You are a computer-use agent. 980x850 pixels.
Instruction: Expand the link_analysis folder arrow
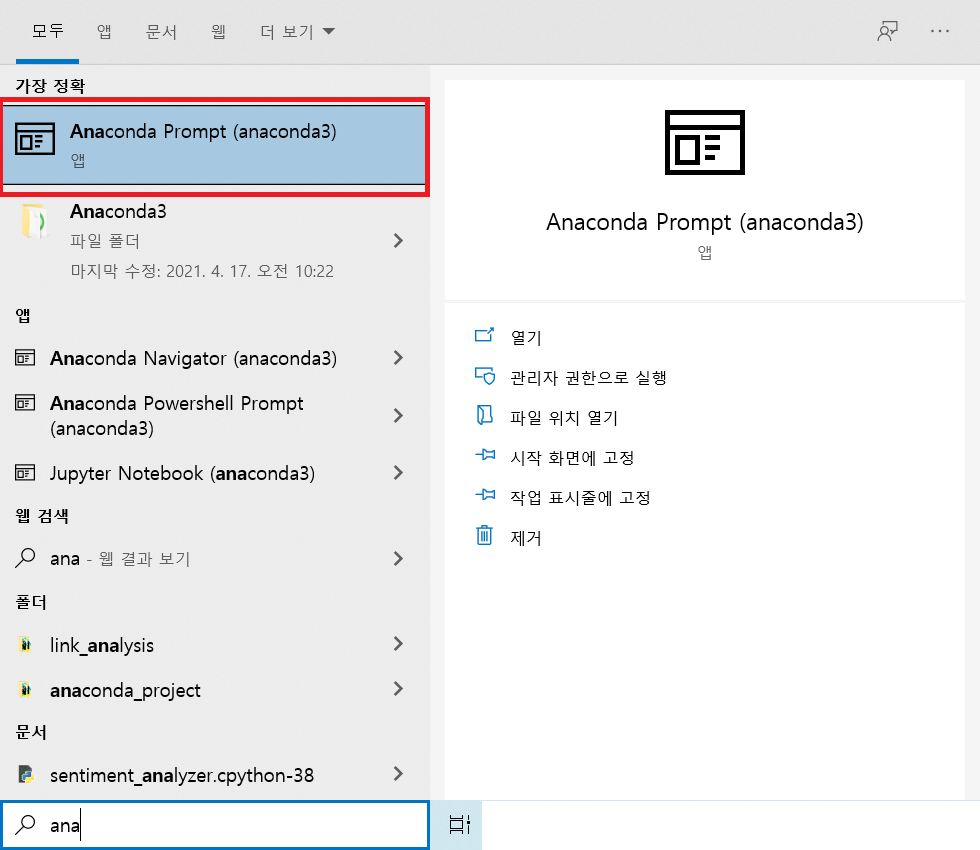398,644
